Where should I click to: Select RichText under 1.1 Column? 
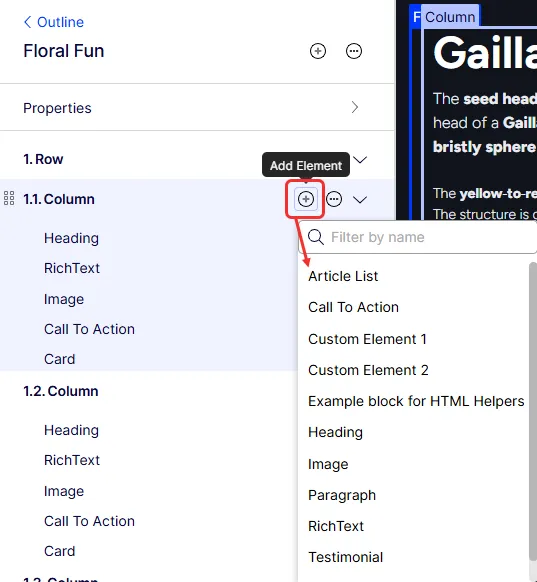pos(72,268)
